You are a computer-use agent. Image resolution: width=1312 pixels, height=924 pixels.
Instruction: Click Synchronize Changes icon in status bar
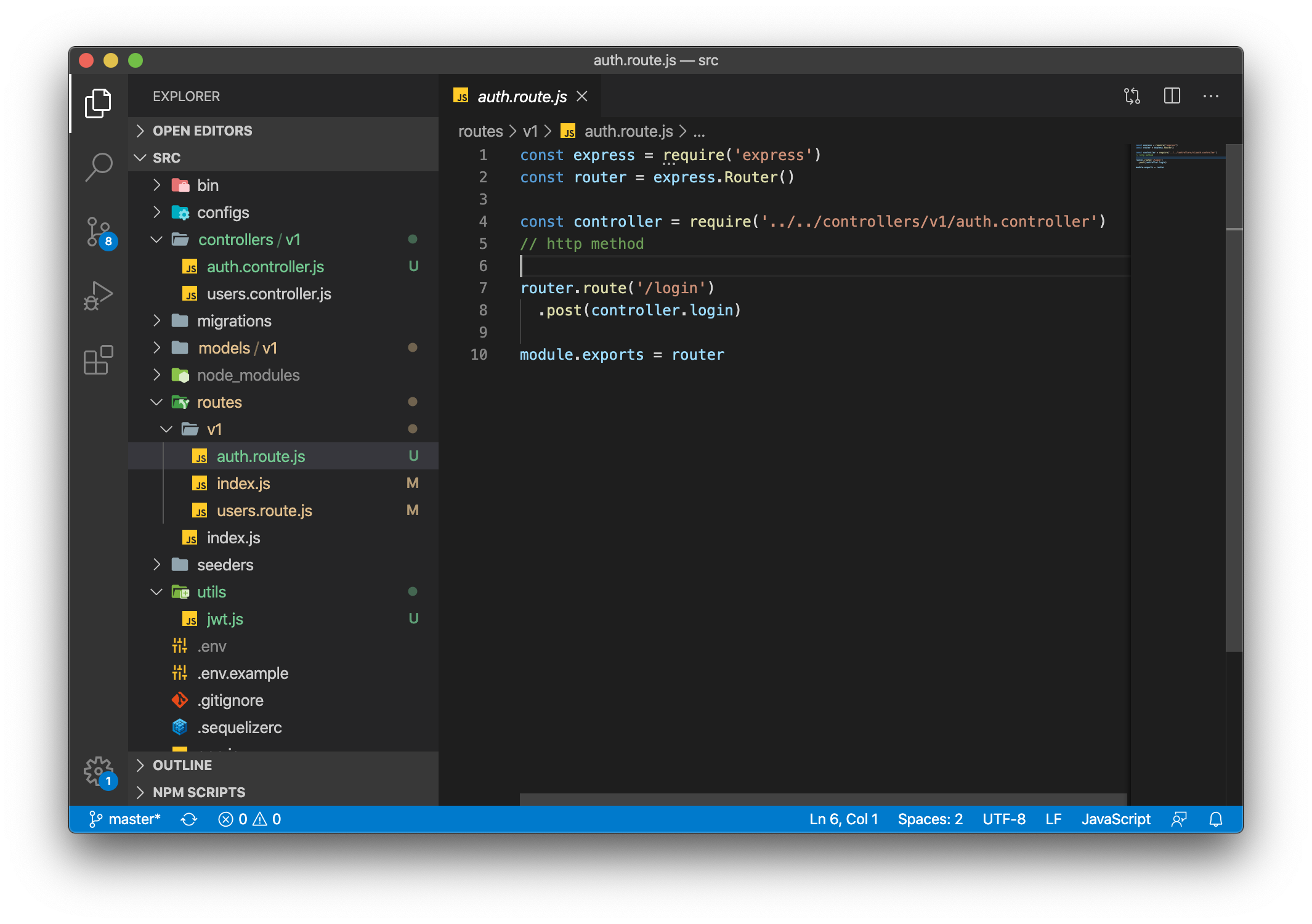click(189, 819)
